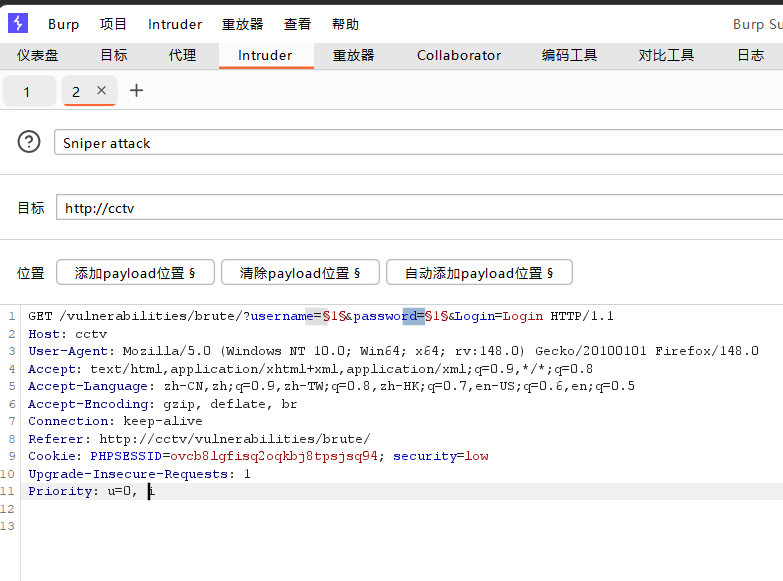Click the Referer header line

click(x=199, y=439)
